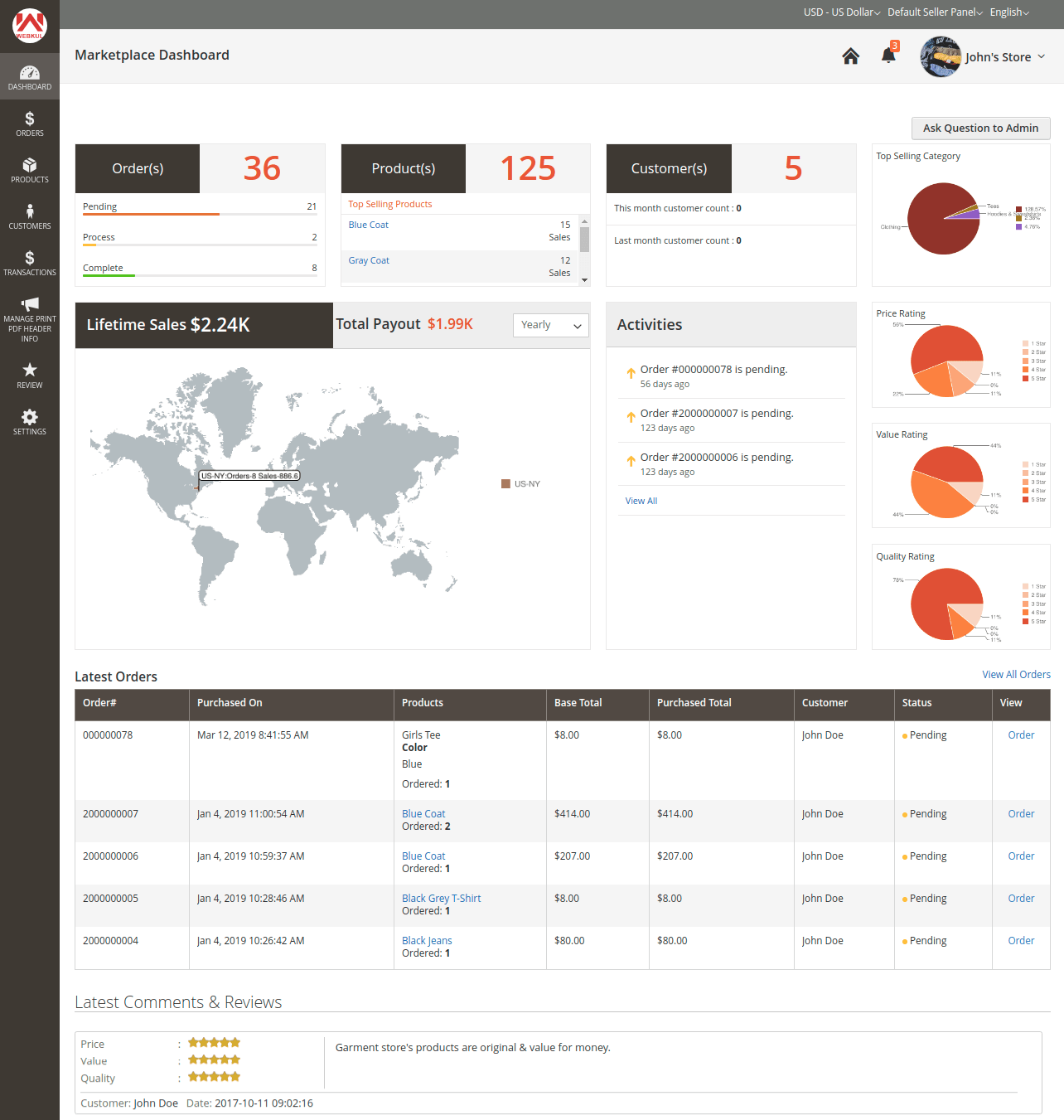Click the US-NY legend marker on map

(x=505, y=483)
